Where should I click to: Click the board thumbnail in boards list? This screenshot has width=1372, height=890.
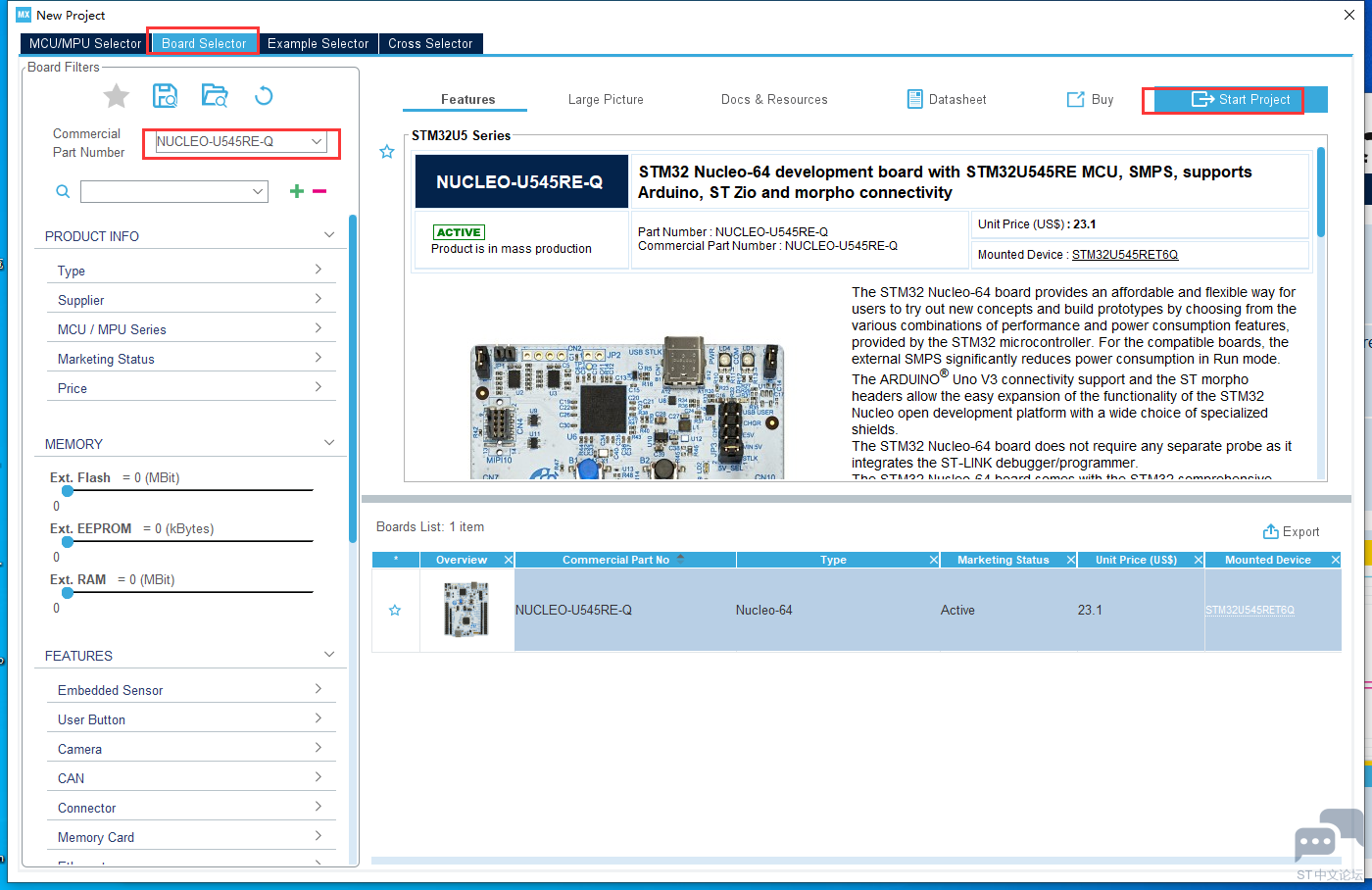pyautogui.click(x=466, y=610)
